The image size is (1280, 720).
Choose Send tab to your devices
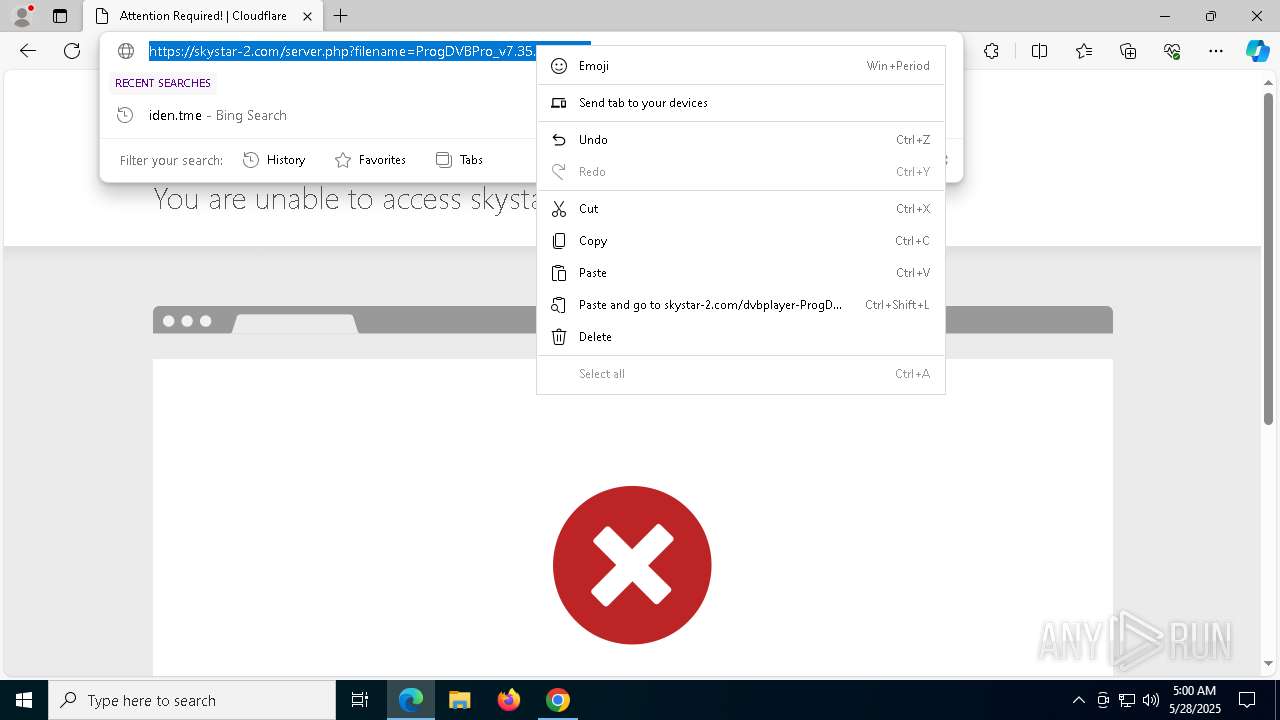pos(741,103)
